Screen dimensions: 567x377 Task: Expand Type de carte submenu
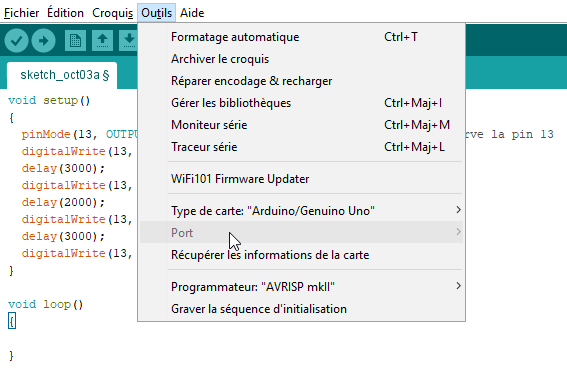coord(302,211)
